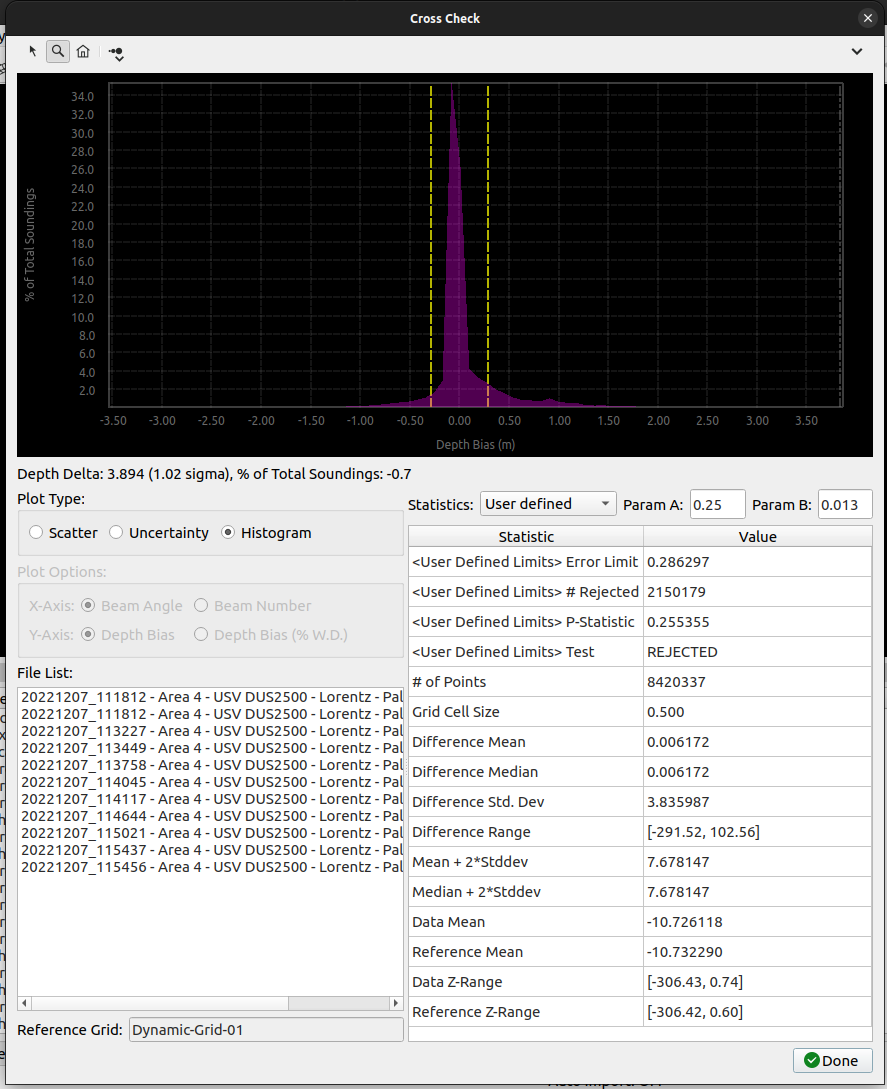Activate the zoom magnifier tool
The height and width of the screenshot is (1089, 887).
(x=58, y=51)
